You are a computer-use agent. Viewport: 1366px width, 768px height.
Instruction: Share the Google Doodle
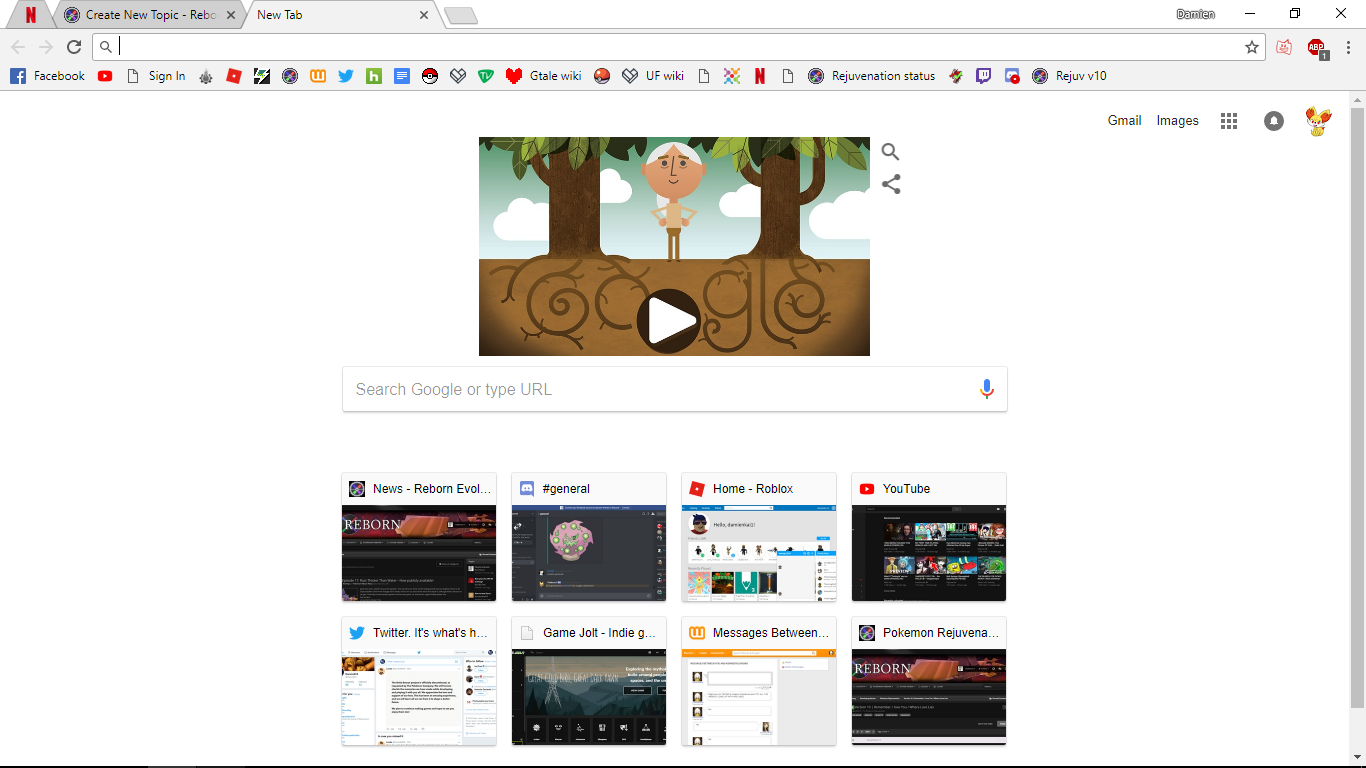pyautogui.click(x=890, y=184)
